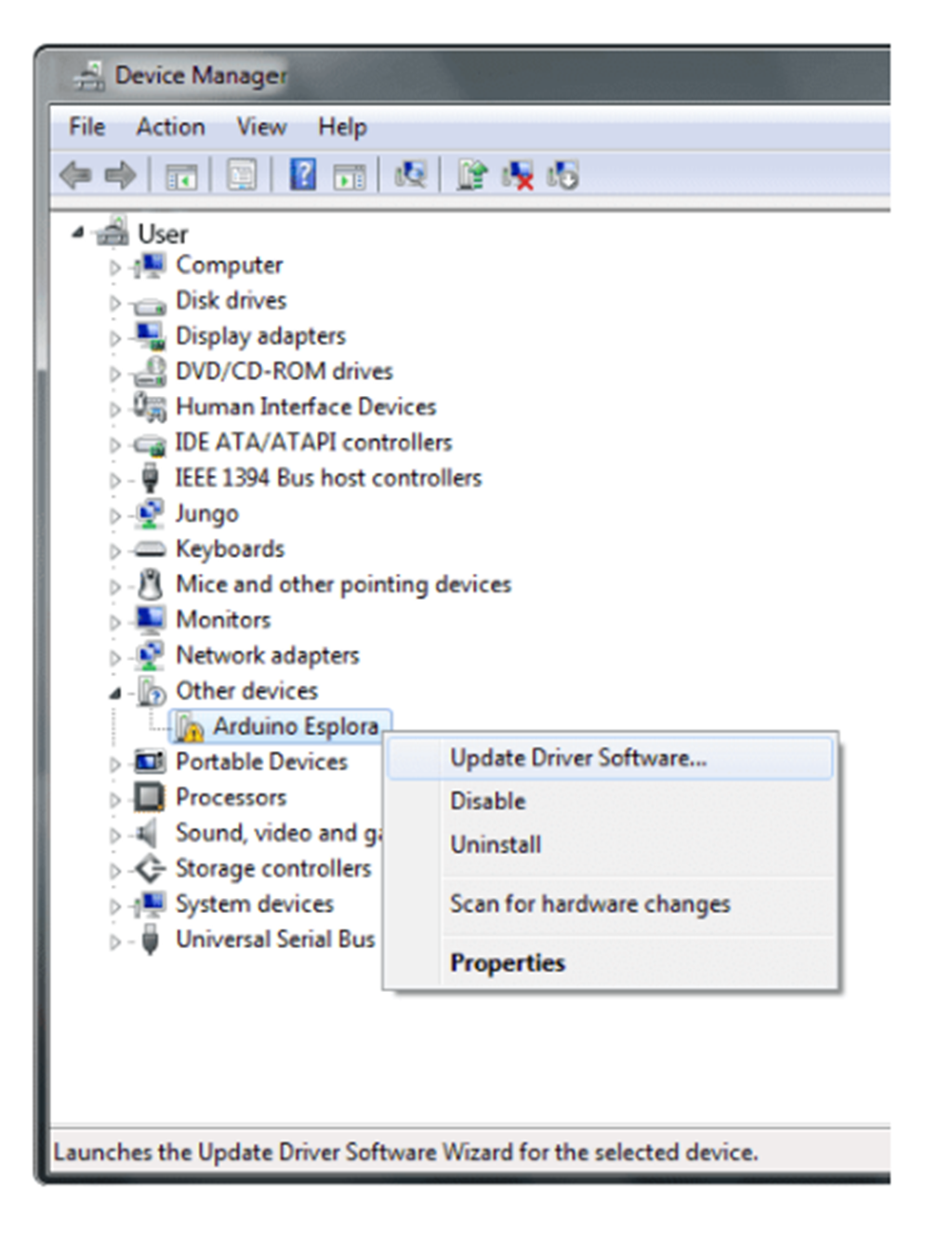Click the Back arrow toolbar icon
Image resolution: width=952 pixels, height=1241 pixels.
click(75, 175)
